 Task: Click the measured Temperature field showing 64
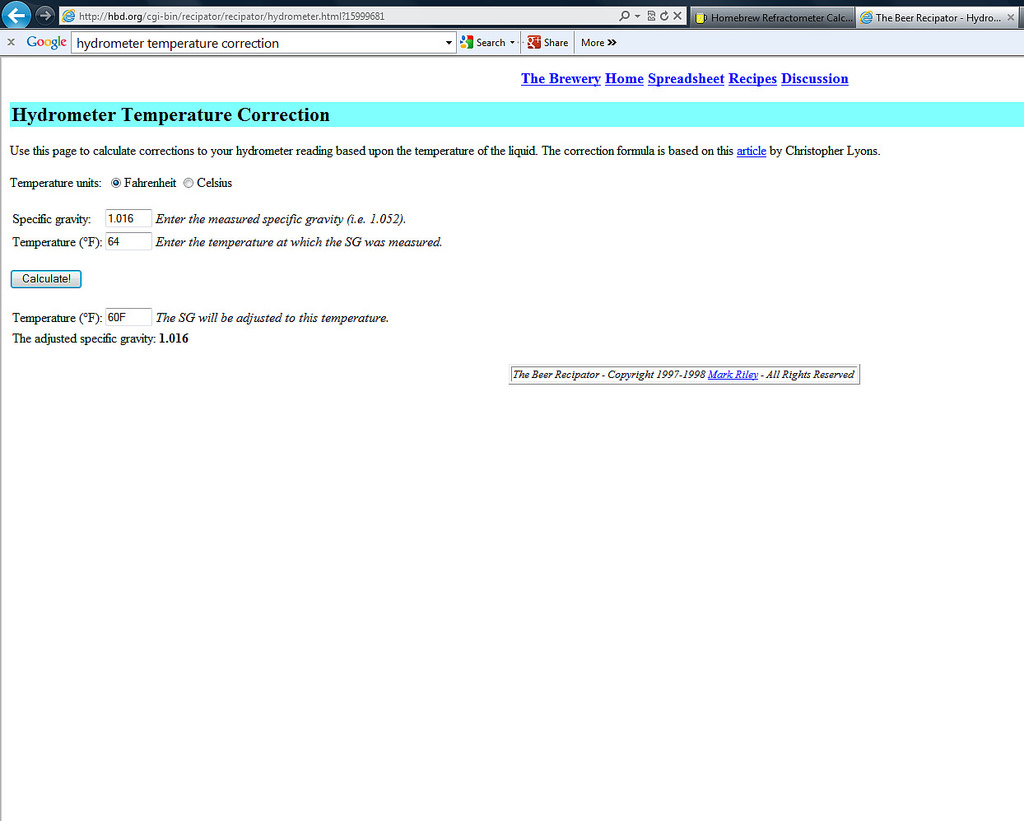[x=128, y=242]
